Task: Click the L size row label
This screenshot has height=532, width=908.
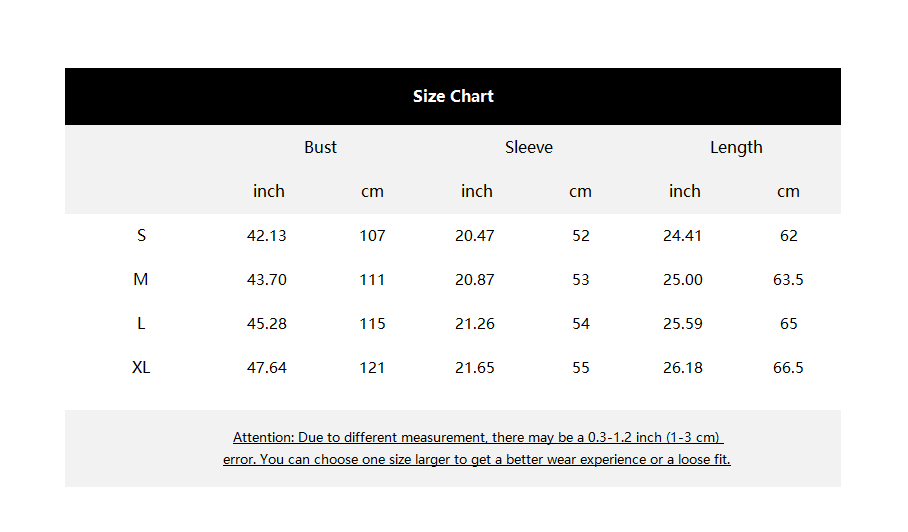Action: (x=141, y=324)
